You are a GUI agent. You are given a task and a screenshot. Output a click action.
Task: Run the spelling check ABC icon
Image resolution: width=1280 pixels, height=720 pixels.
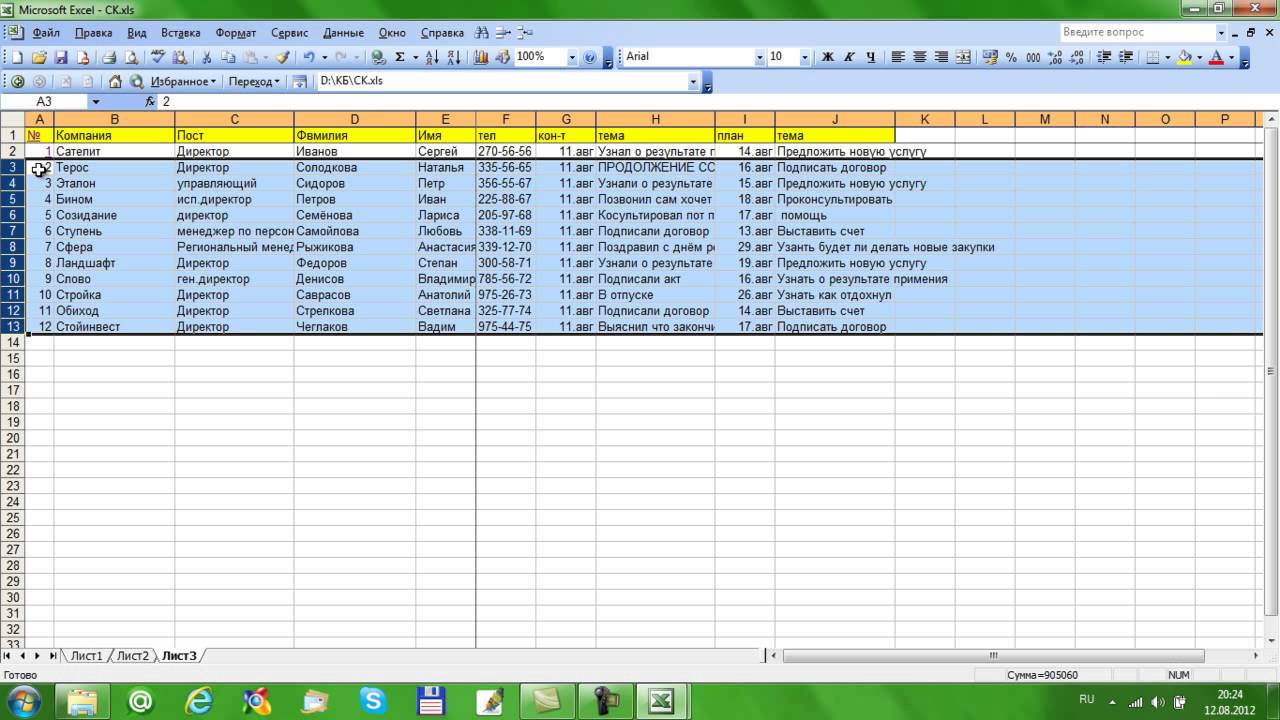[158, 57]
